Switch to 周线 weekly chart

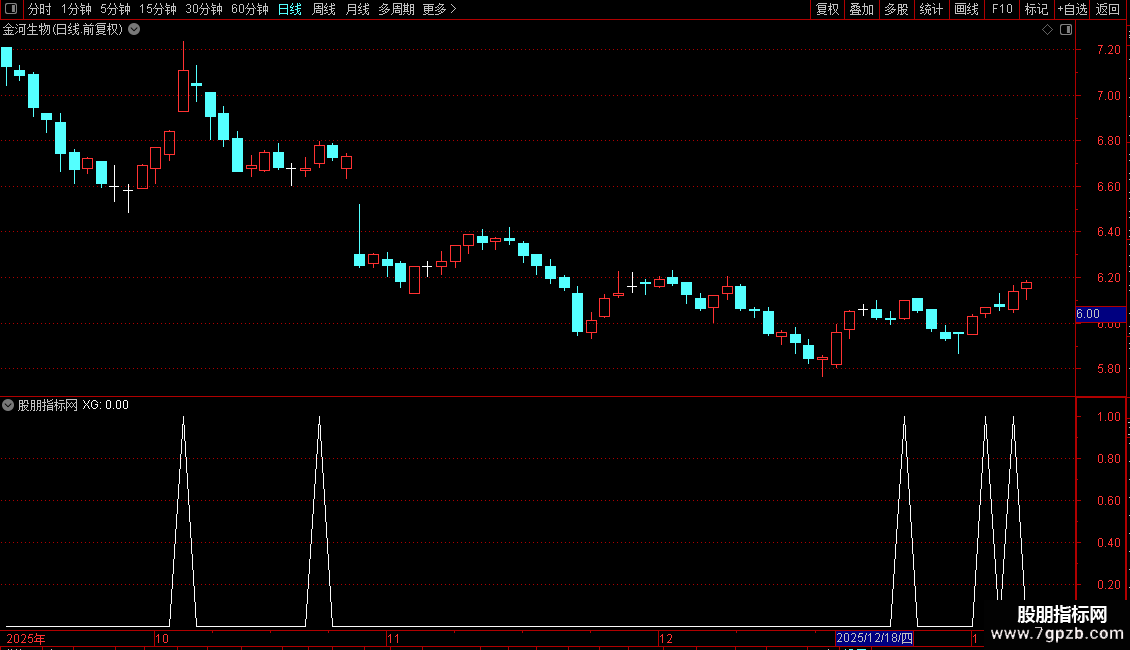[x=324, y=9]
